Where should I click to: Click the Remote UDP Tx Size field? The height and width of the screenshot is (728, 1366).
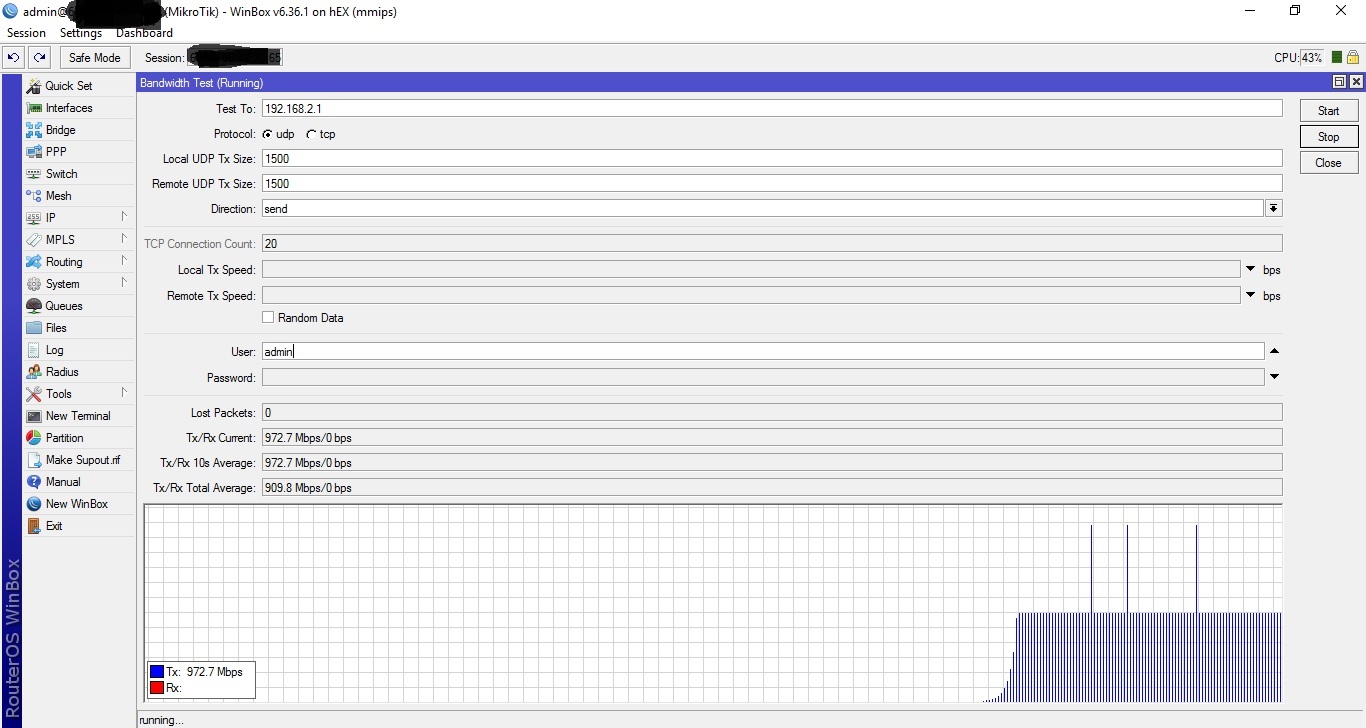coord(772,184)
